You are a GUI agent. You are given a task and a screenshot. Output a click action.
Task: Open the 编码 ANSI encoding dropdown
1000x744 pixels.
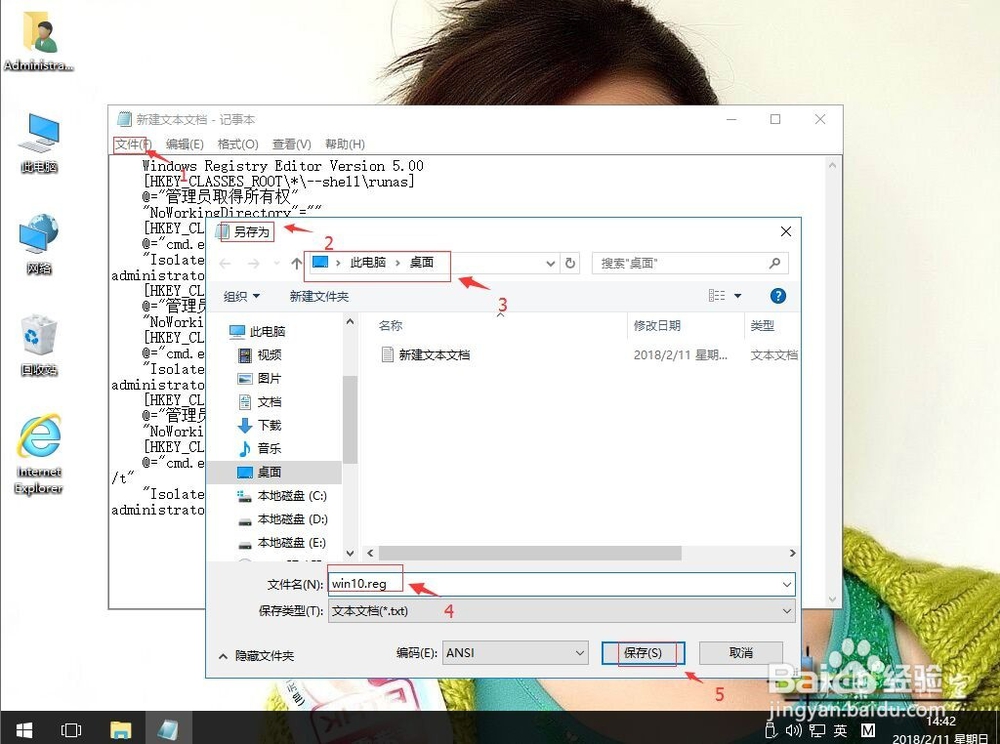(515, 653)
